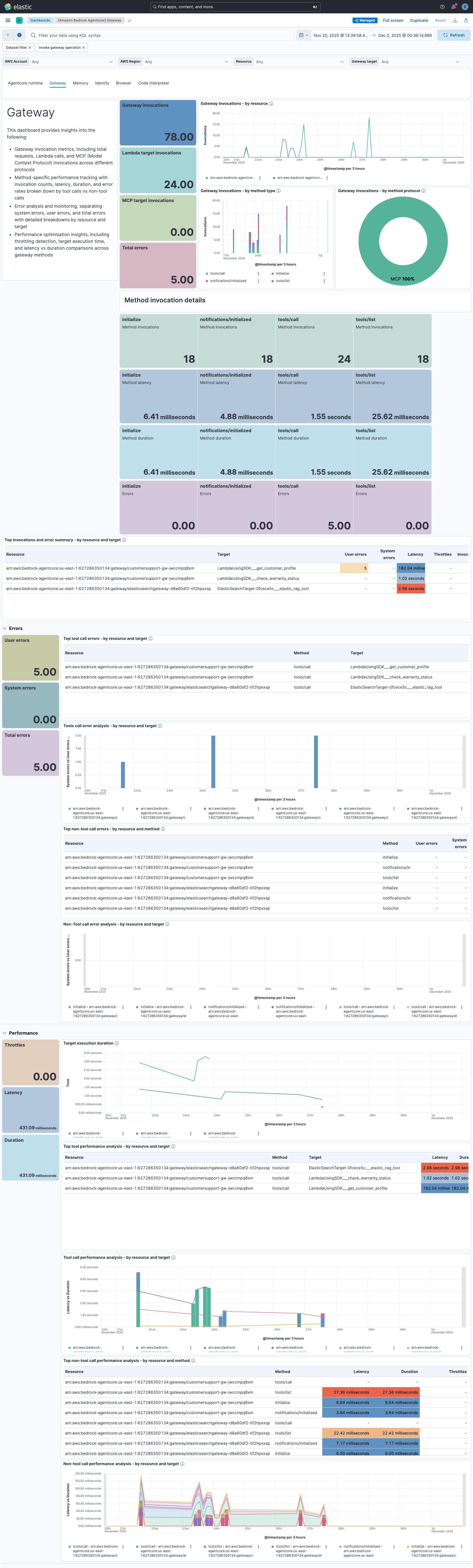
Task: Open the Elastic main navigation menu
Action: point(7,20)
